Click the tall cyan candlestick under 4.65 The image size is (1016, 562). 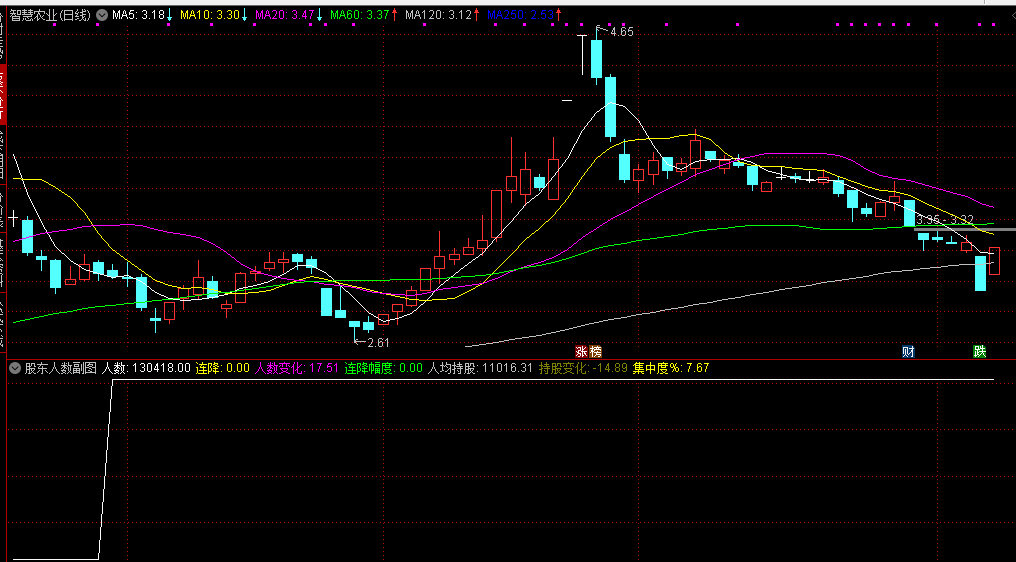596,60
